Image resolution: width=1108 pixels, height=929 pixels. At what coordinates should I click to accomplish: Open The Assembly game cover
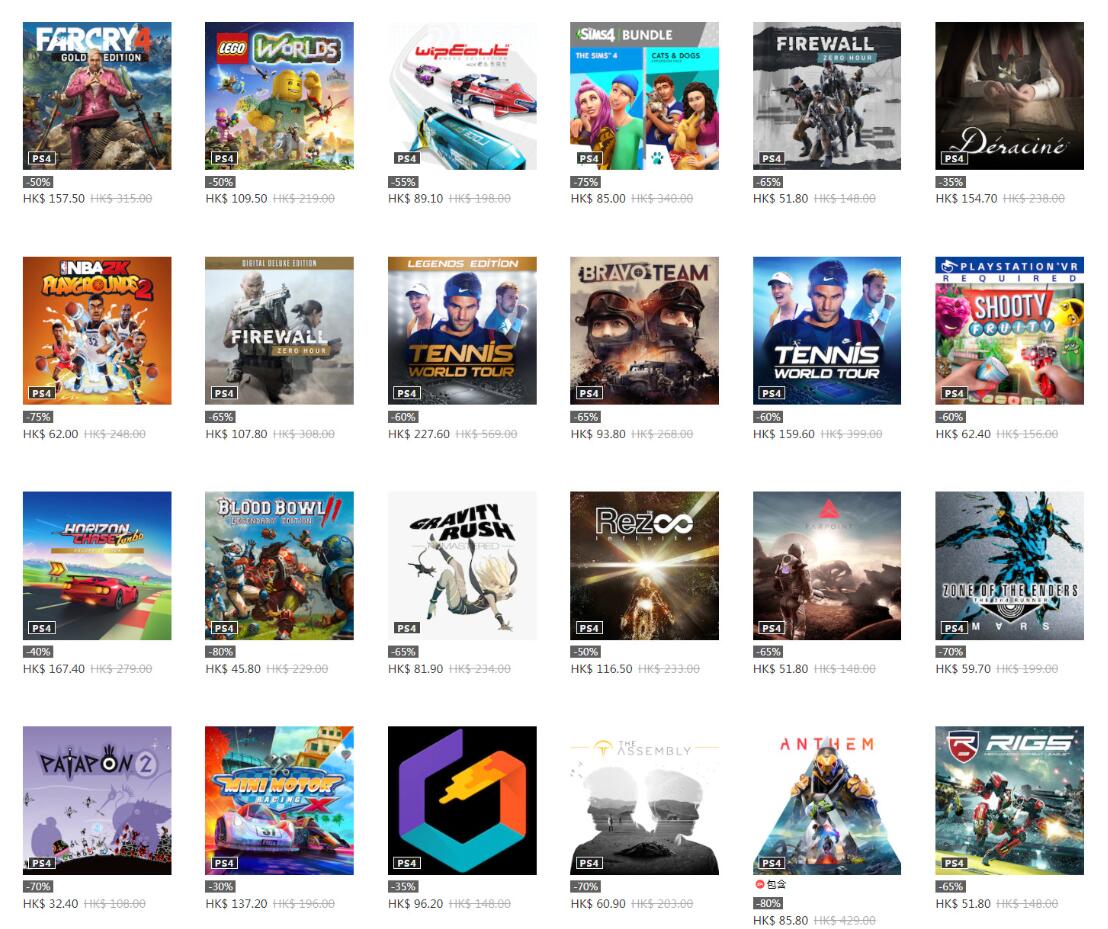644,800
